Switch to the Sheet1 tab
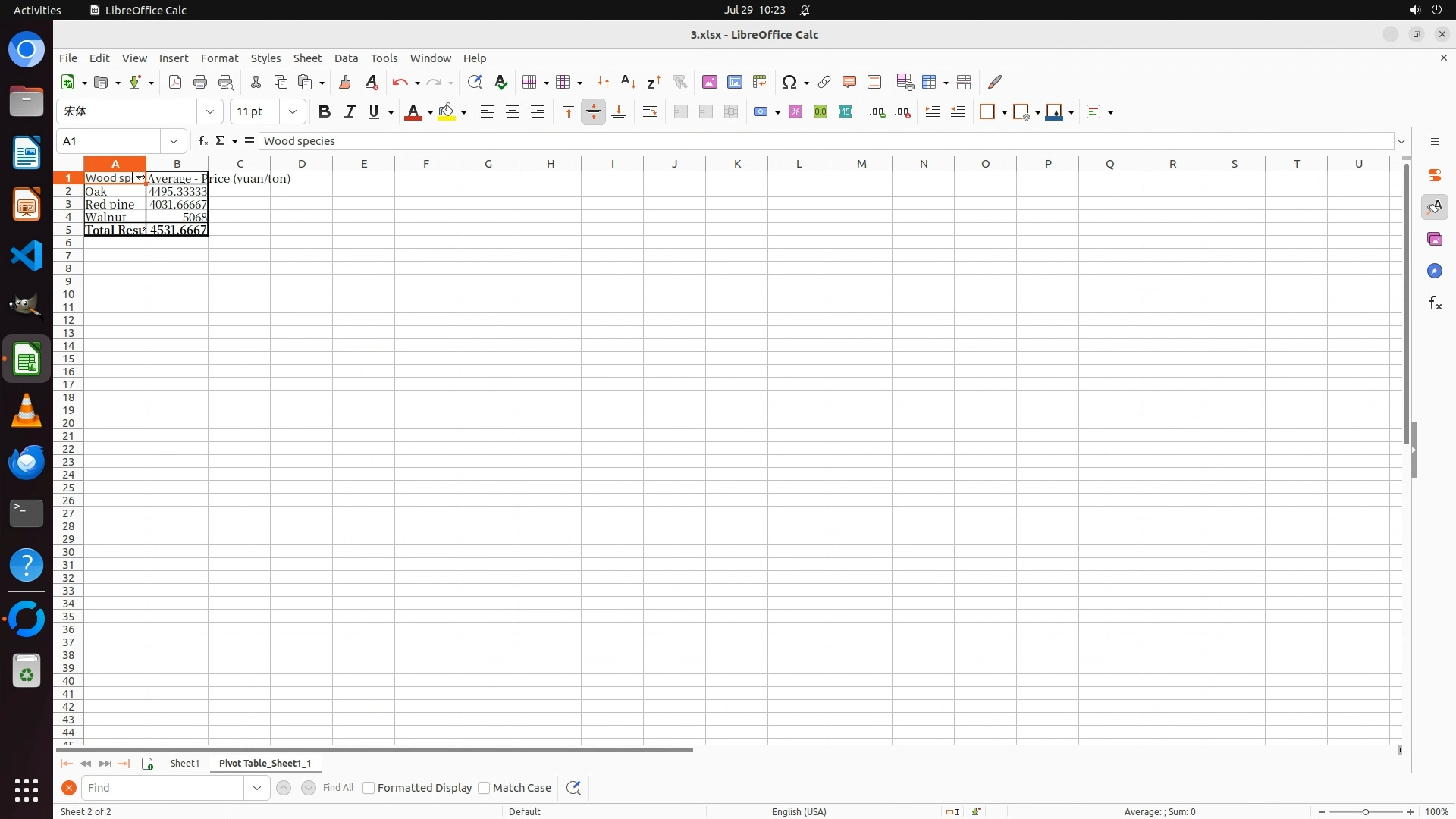 click(184, 764)
